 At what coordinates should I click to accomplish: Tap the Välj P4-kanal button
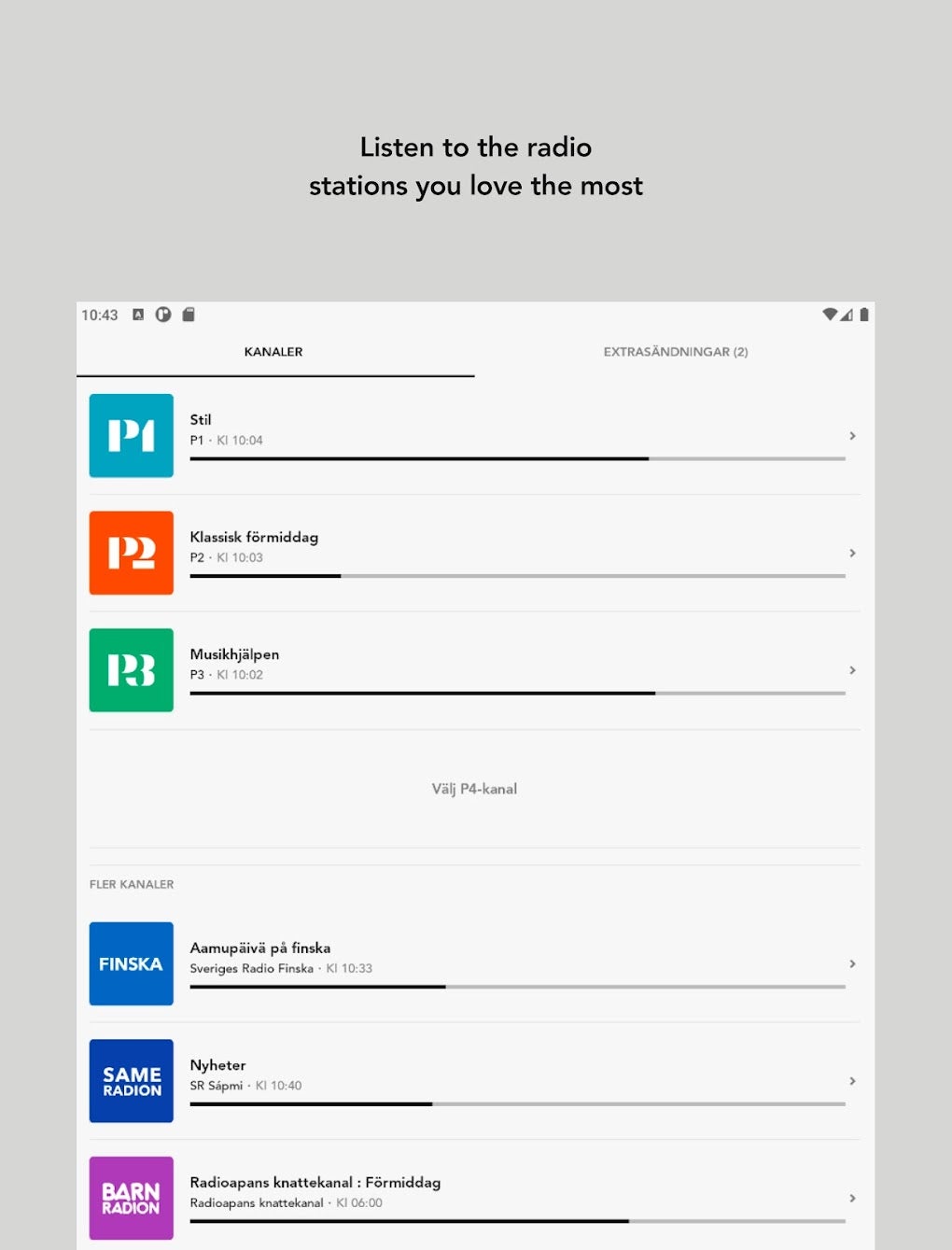click(x=475, y=789)
